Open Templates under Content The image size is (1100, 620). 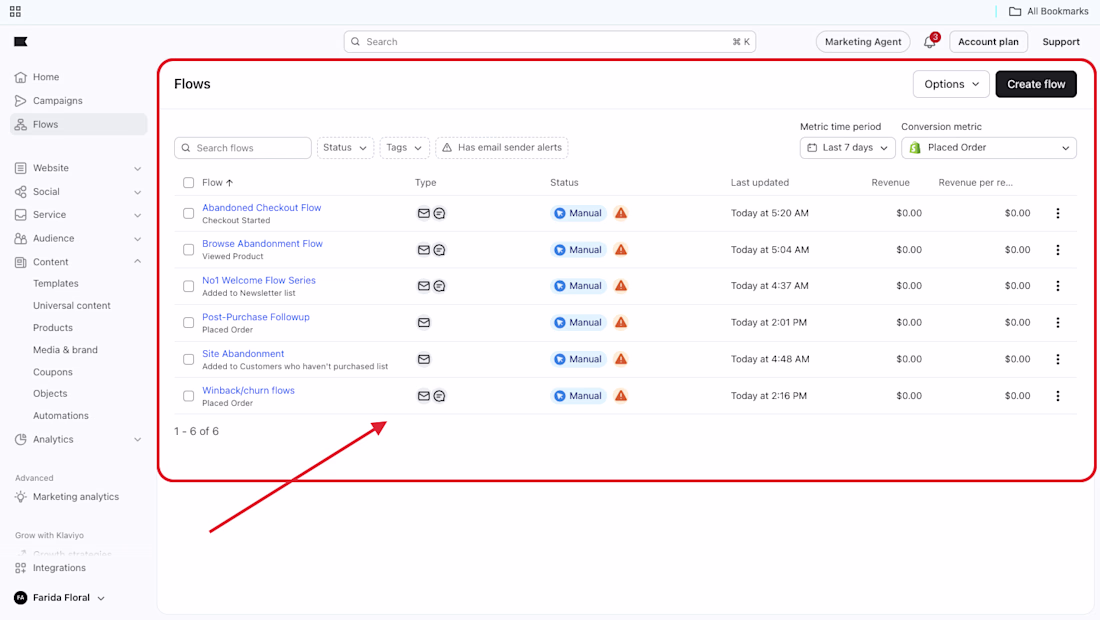pos(55,283)
